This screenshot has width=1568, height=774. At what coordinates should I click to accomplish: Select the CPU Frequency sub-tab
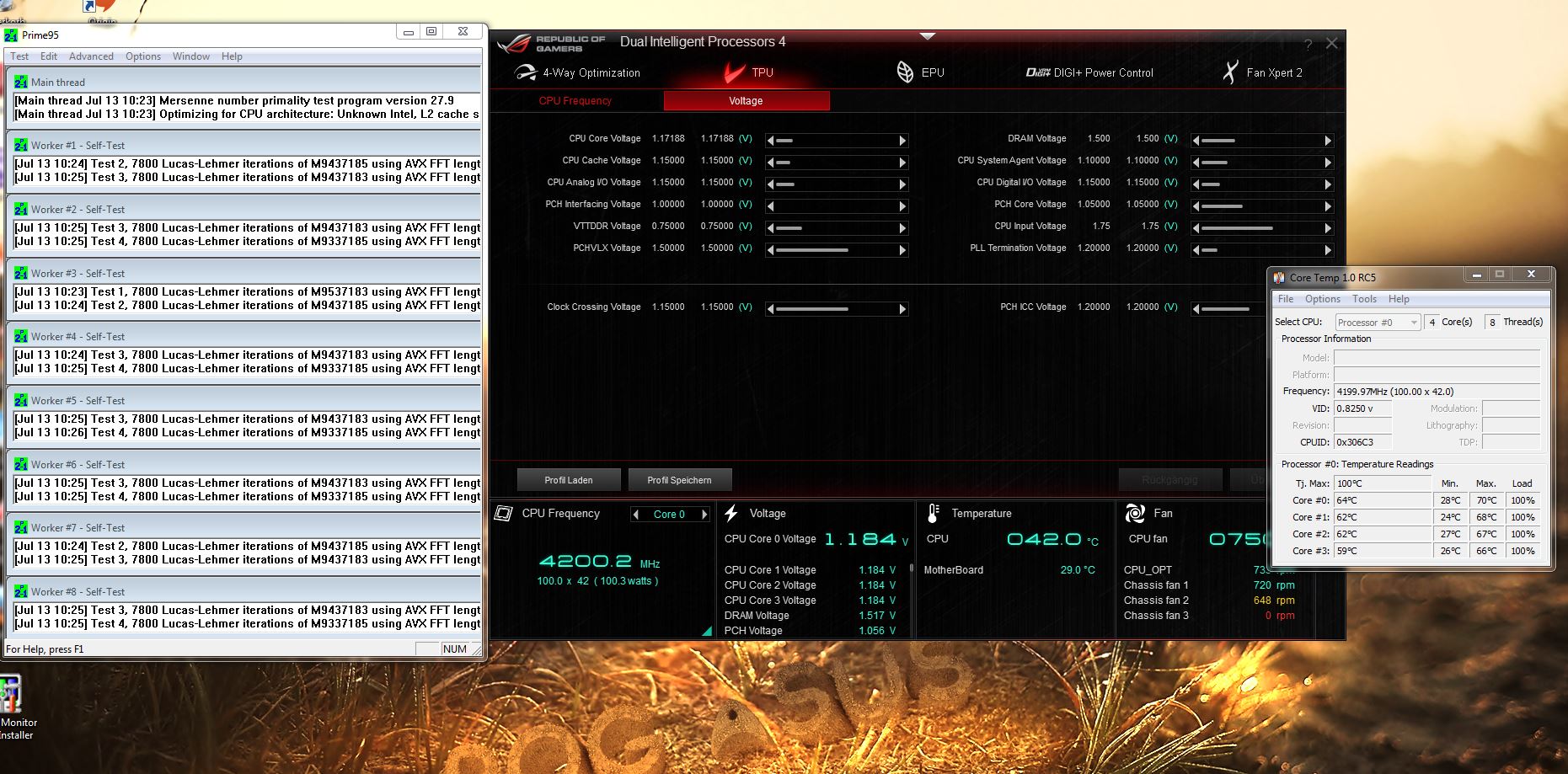(x=575, y=101)
